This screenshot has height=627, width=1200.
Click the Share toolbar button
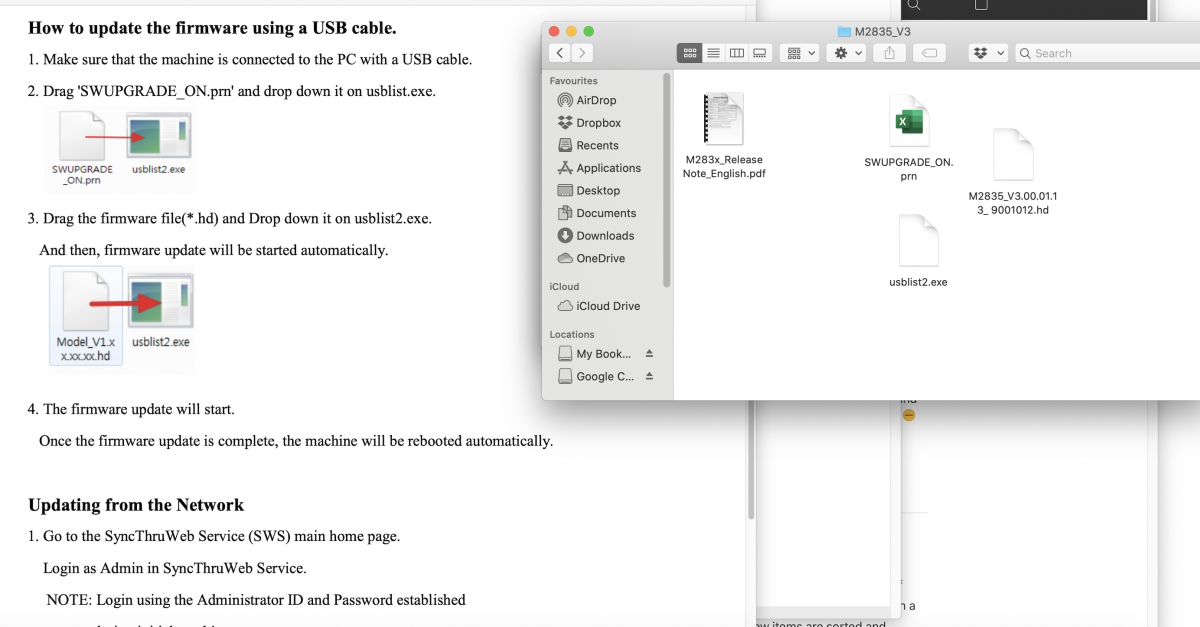(891, 53)
